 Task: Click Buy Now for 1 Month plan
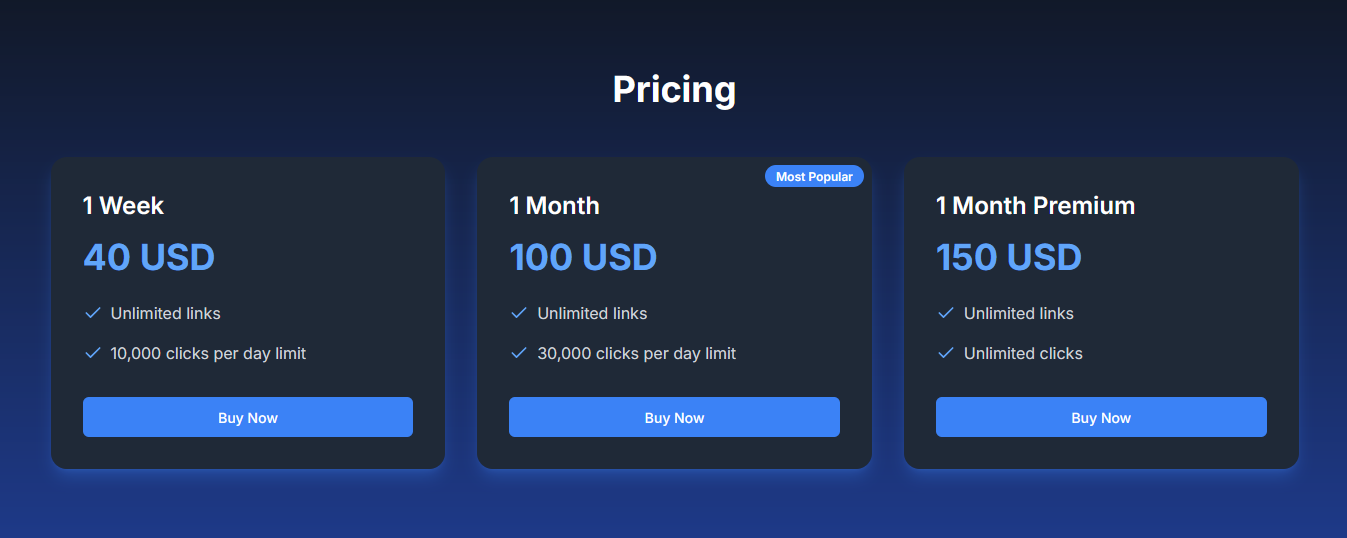674,417
